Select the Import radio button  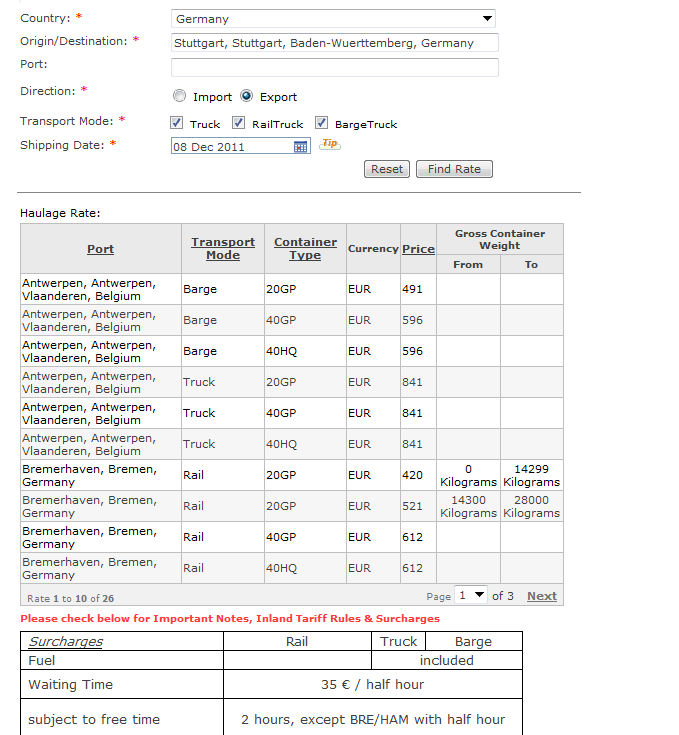[179, 97]
